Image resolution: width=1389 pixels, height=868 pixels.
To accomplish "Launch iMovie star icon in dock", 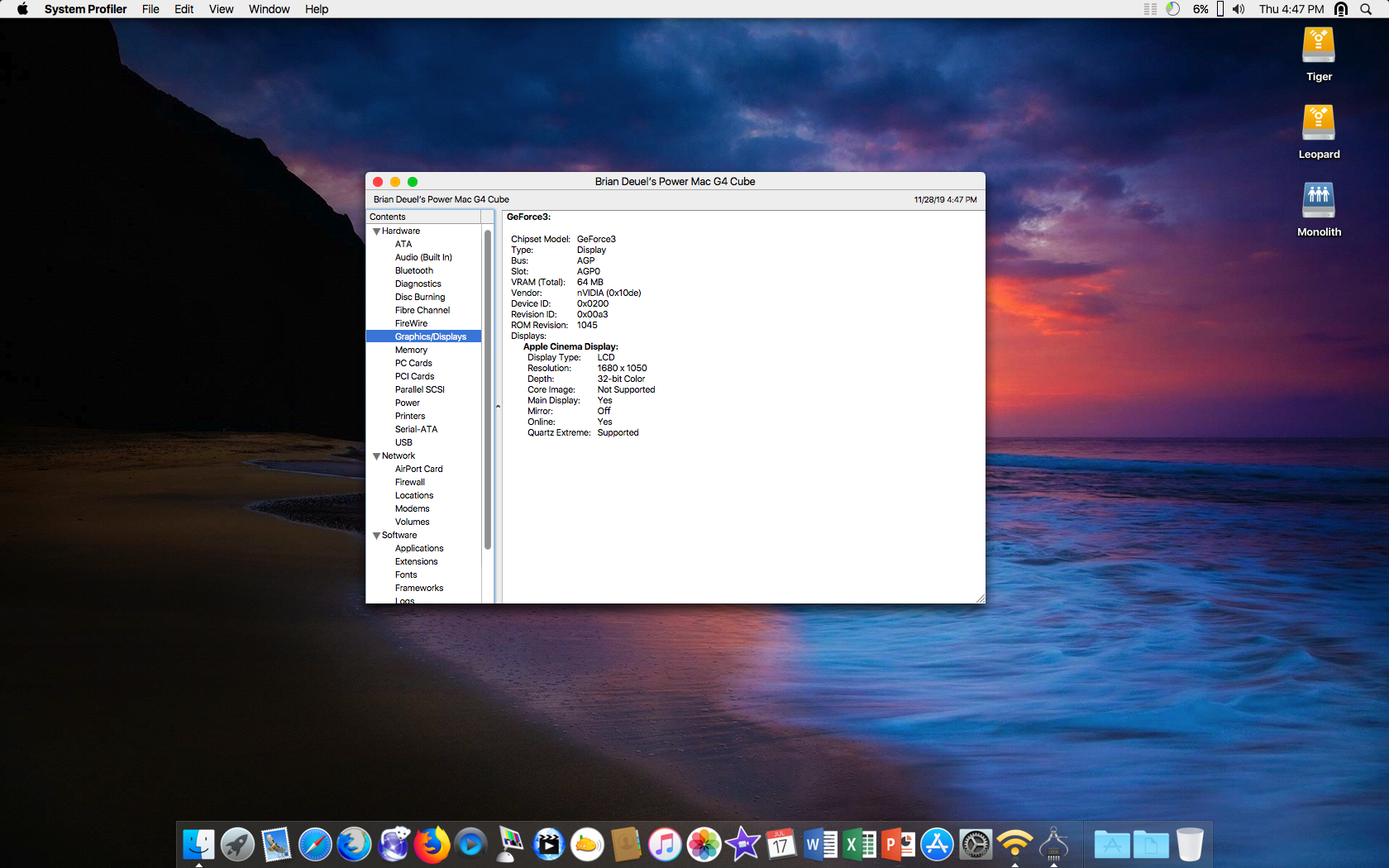I will 742,845.
